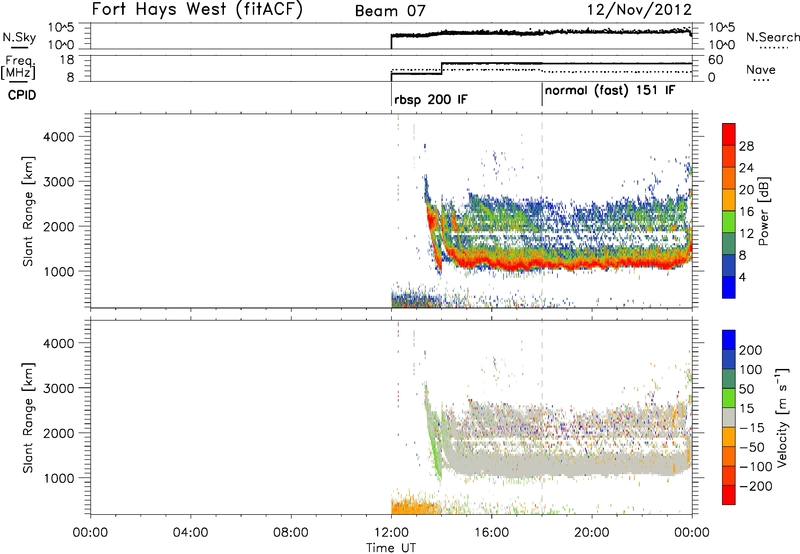Click the "N.Search" legend label
The width and height of the screenshot is (800, 554).
coord(773,37)
